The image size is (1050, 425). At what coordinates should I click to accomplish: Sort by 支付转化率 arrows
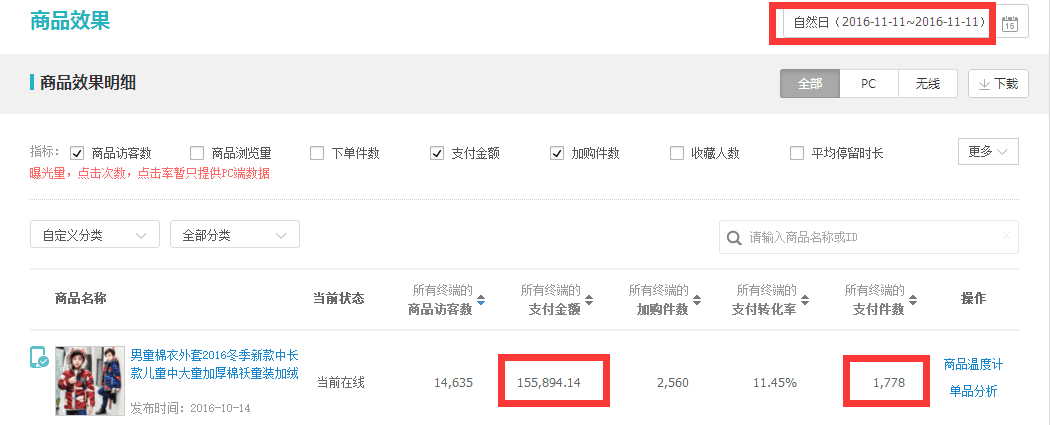pos(804,301)
